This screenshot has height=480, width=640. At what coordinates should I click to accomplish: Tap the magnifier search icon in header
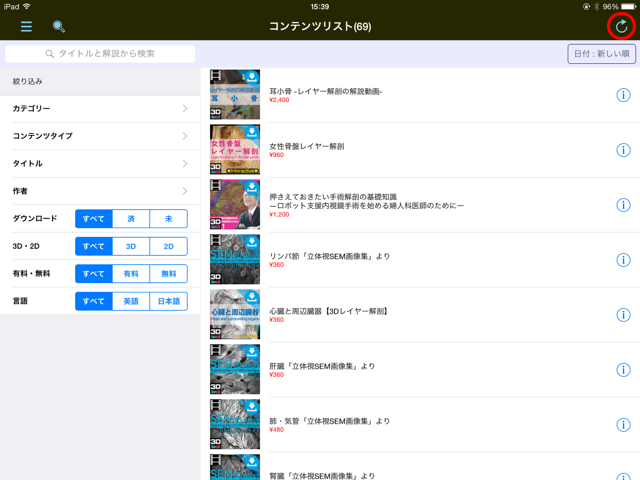[59, 26]
